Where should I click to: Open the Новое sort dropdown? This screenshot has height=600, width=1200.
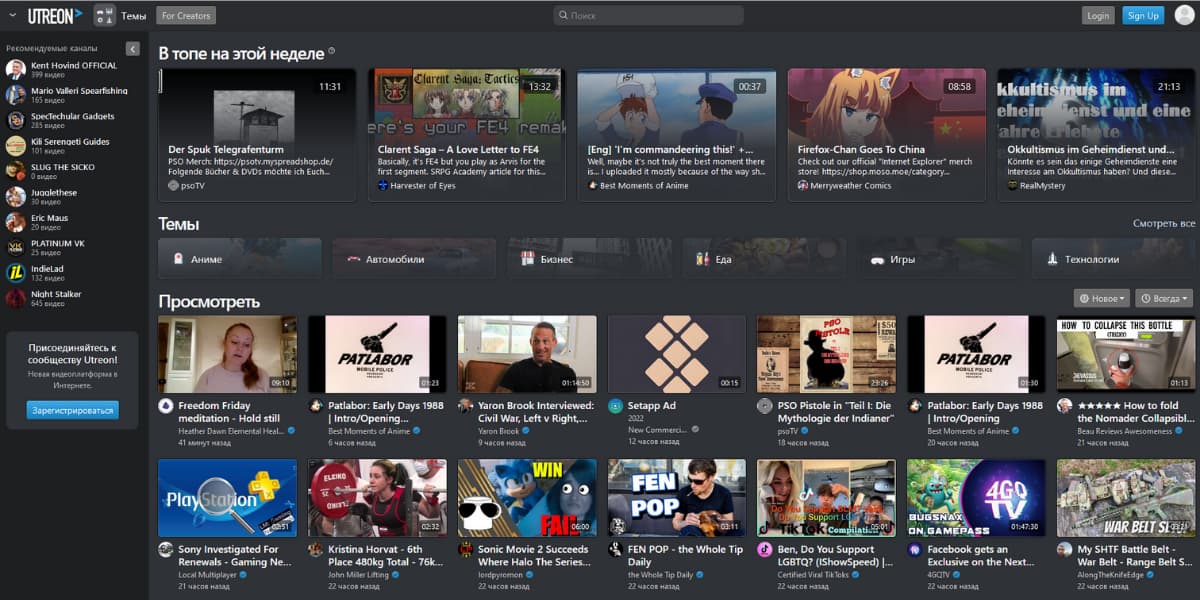point(1101,298)
